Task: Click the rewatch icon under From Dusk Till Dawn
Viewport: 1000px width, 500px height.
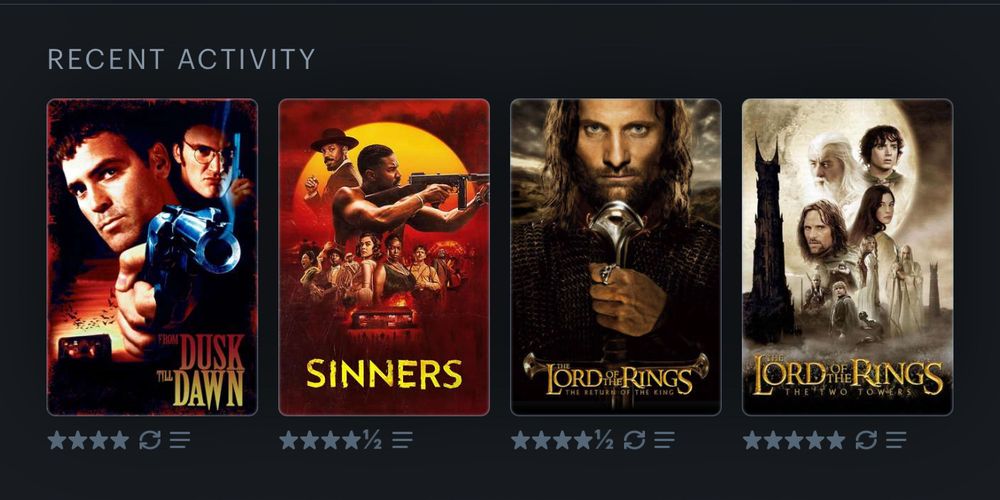Action: pos(150,440)
